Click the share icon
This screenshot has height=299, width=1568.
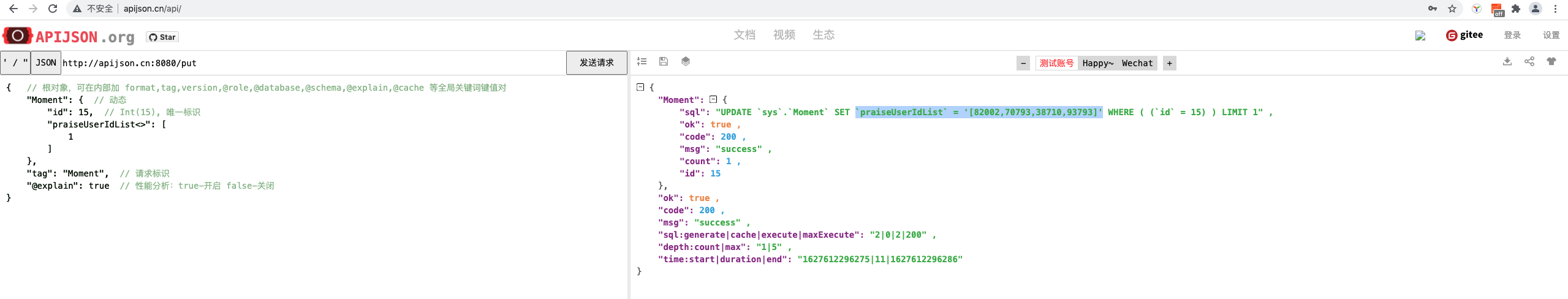coord(1529,61)
